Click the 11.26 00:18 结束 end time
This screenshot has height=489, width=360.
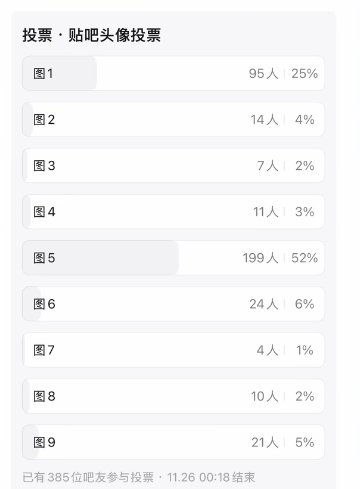[x=211, y=477]
